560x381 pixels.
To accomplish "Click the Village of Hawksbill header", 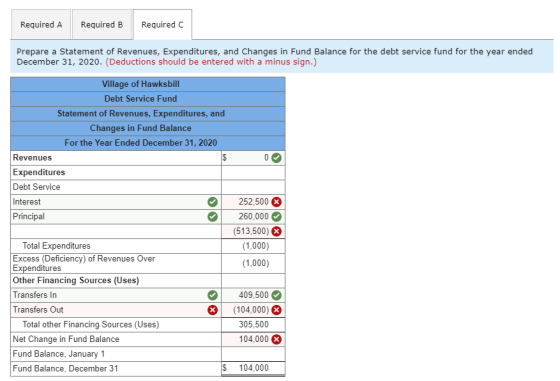I will coord(148,84).
